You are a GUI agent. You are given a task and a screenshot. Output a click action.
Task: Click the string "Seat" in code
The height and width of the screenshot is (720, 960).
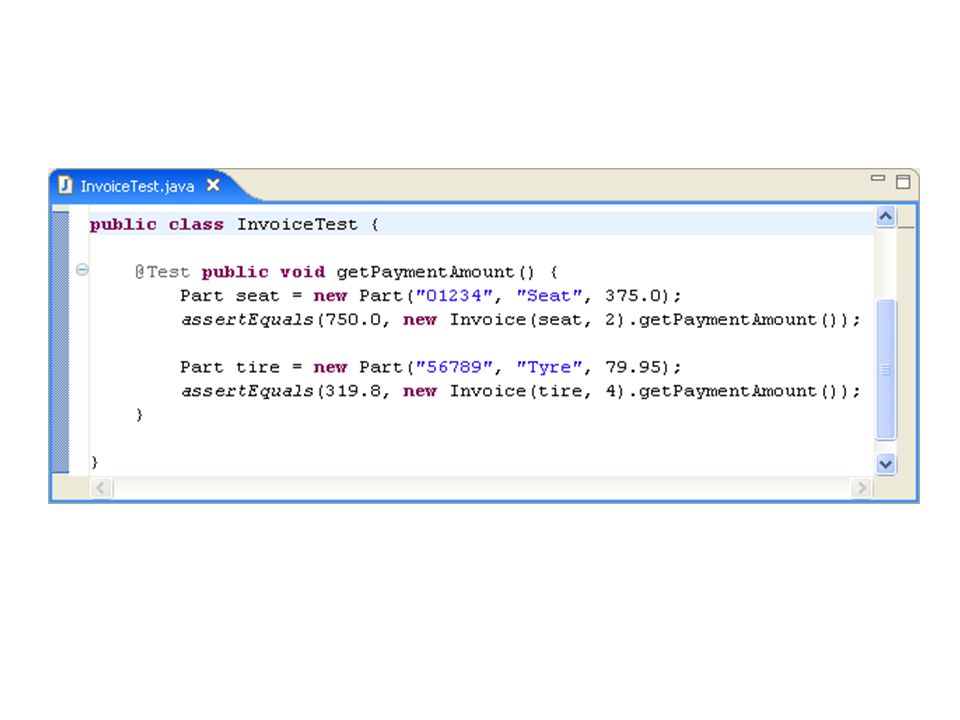pos(549,296)
